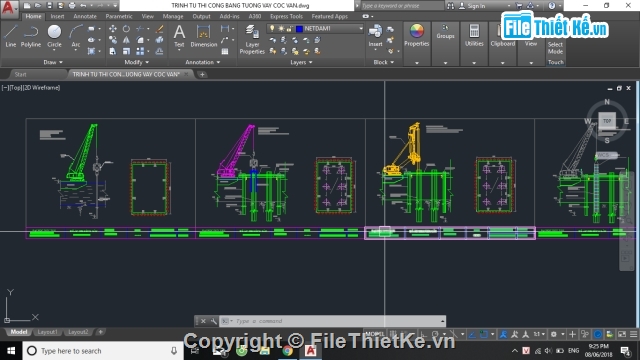Click the Table tool in Annotation panel
Screen dimensions: 640x360
click(x=225, y=51)
